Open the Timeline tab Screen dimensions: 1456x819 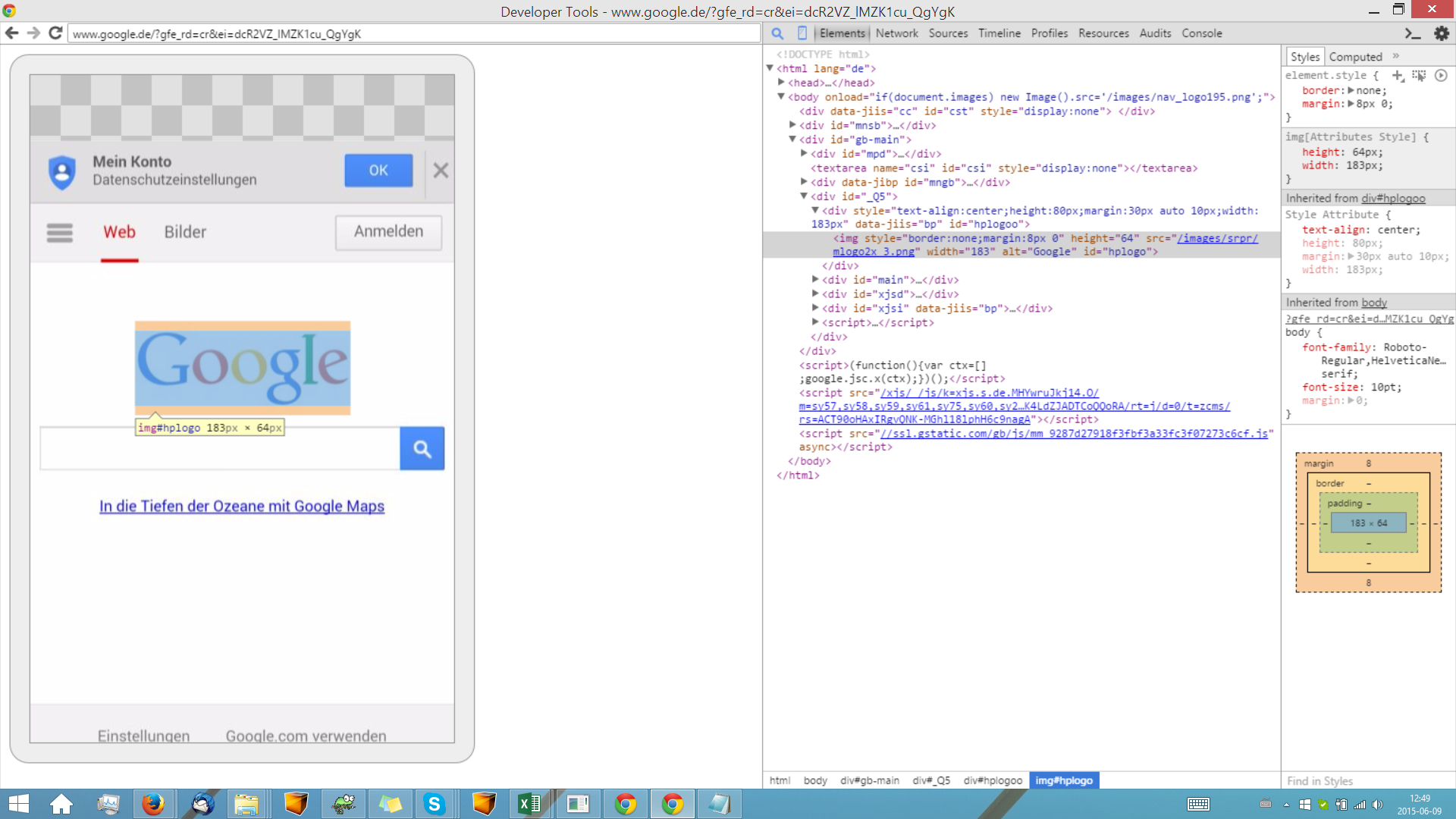click(x=999, y=33)
